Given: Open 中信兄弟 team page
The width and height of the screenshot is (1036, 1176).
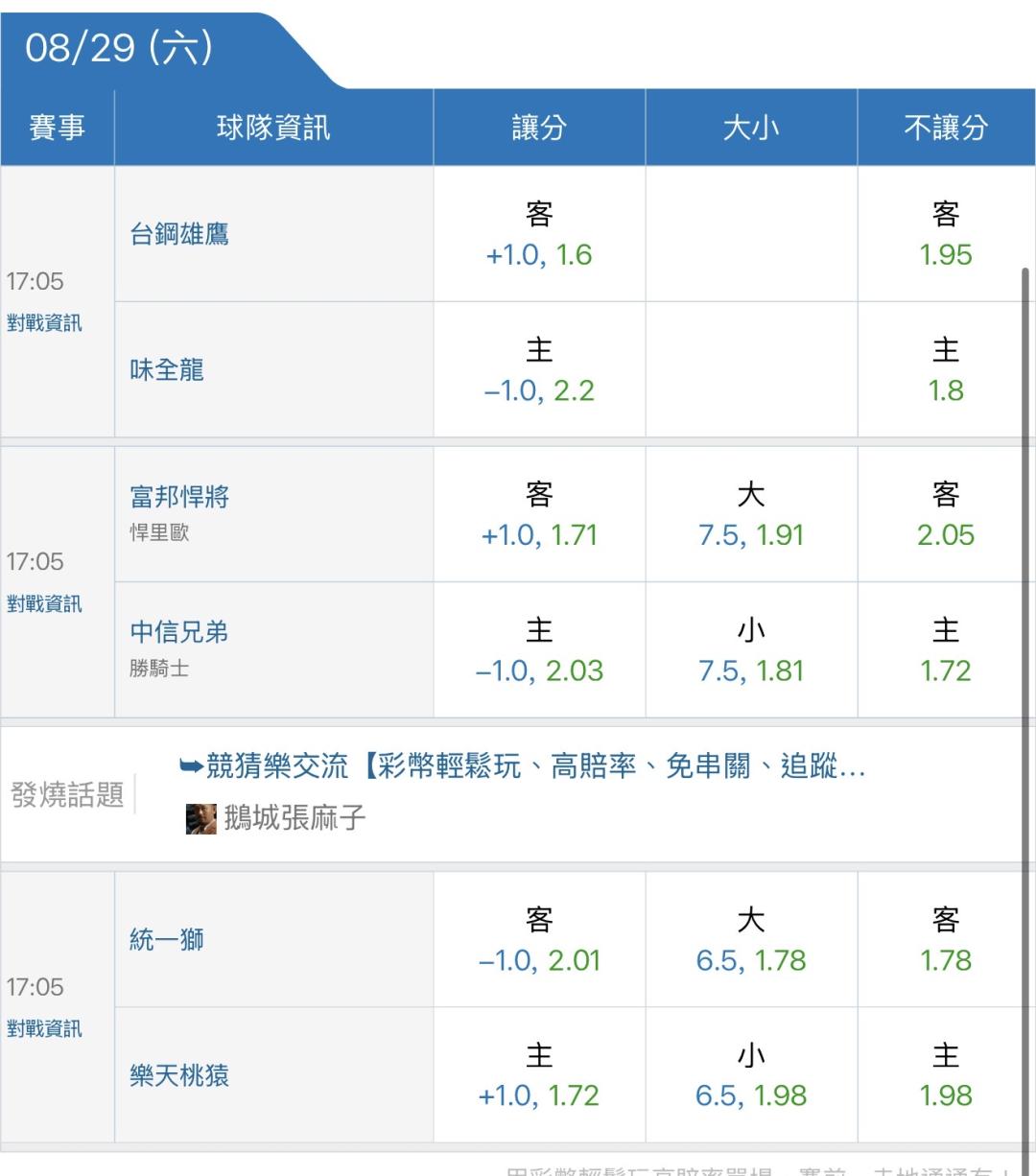Looking at the screenshot, I should click(x=179, y=631).
